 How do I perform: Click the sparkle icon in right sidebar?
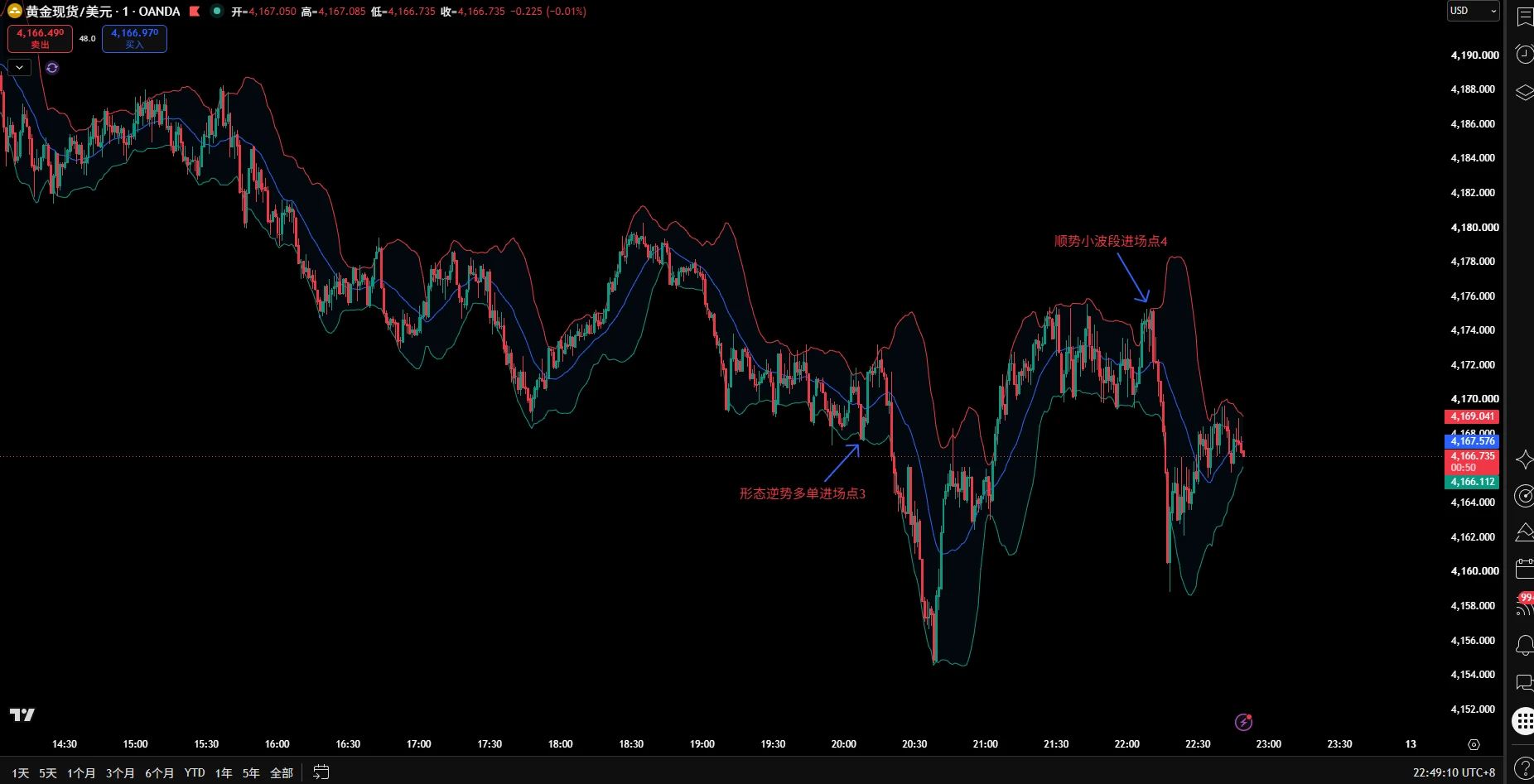pyautogui.click(x=1524, y=459)
